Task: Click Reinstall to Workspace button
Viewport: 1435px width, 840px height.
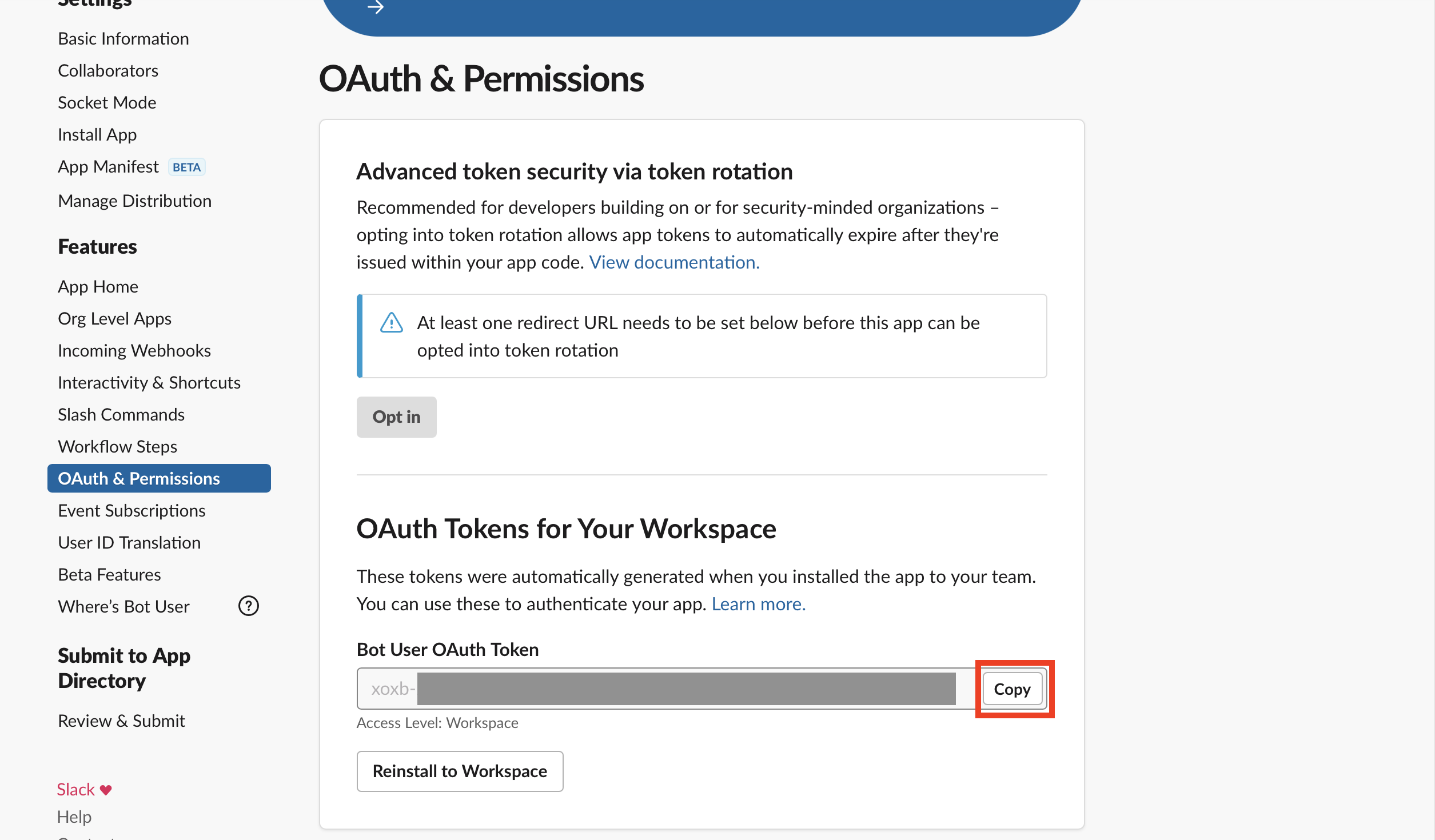Action: [x=460, y=771]
